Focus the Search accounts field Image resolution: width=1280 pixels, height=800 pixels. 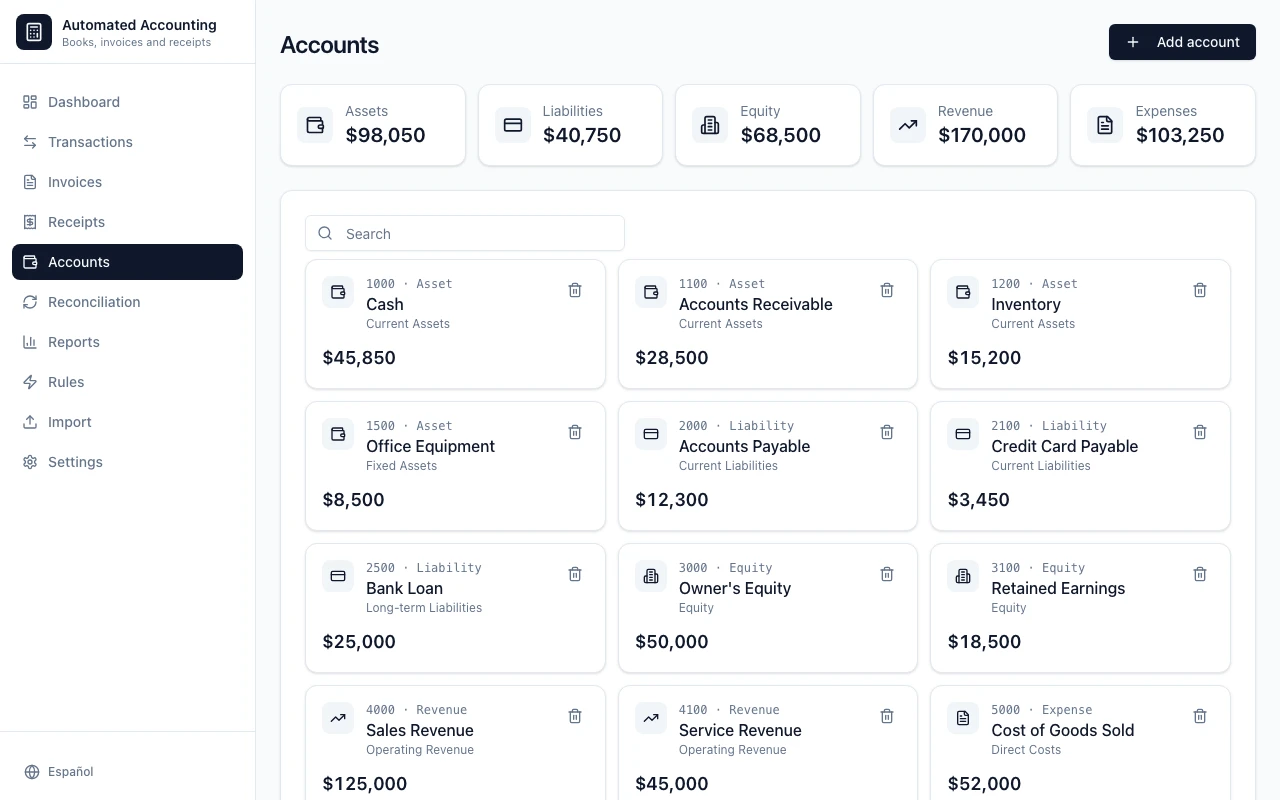pos(465,233)
